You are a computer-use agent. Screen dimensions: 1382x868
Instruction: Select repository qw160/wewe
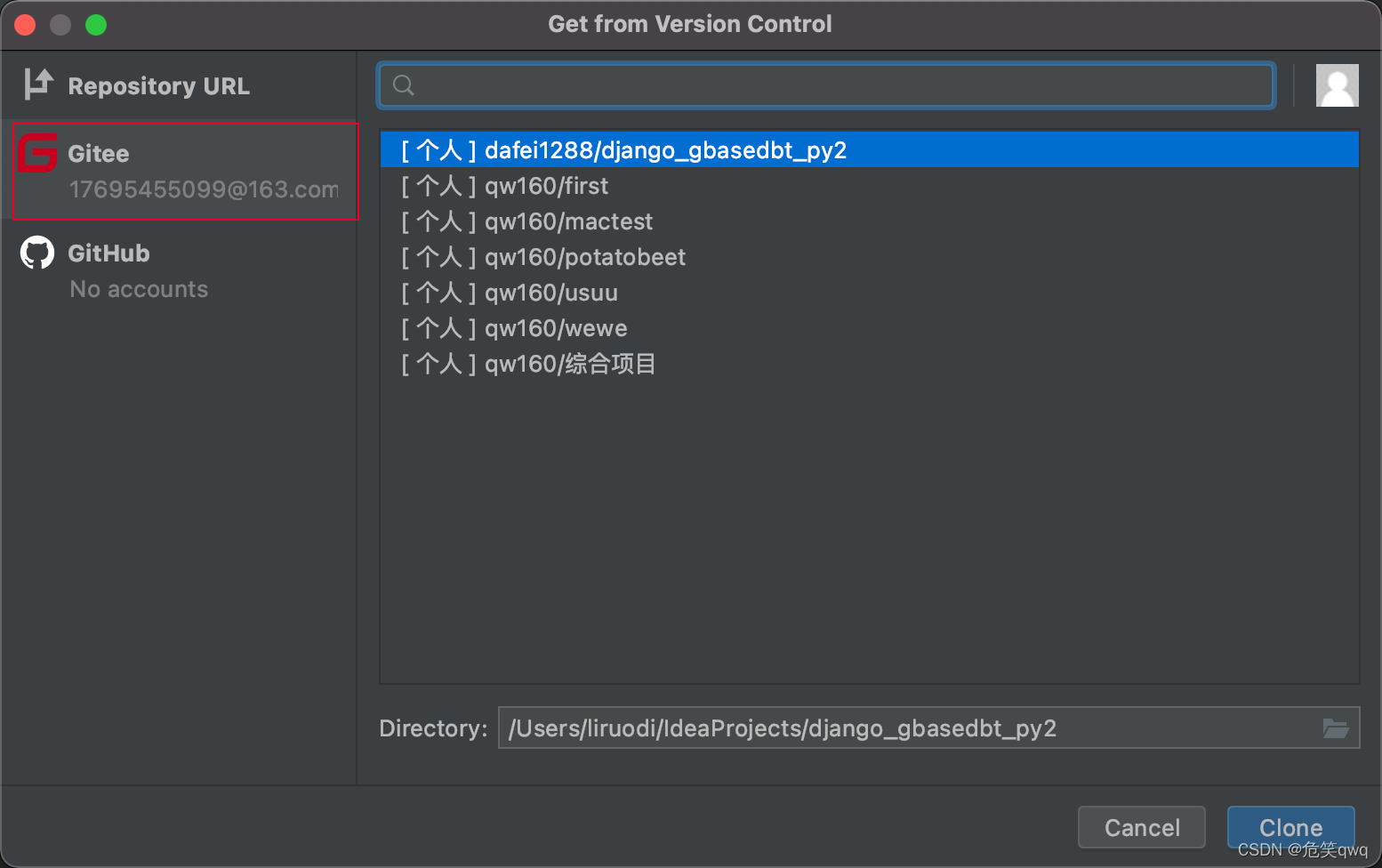(870, 328)
